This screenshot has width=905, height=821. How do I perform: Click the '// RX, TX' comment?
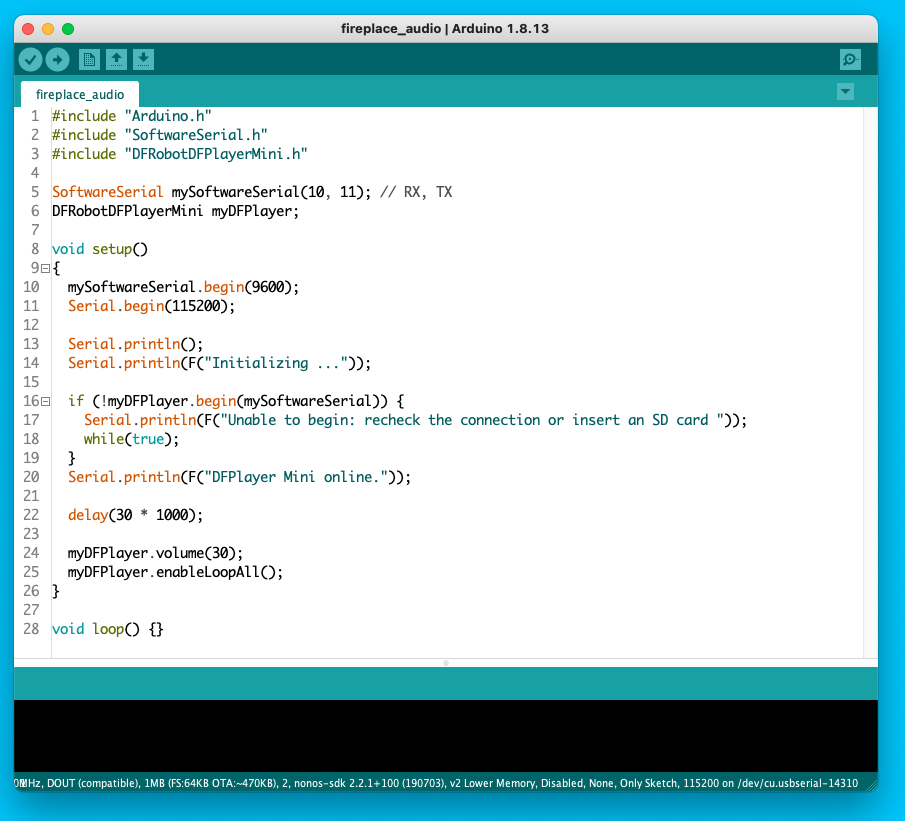[x=416, y=192]
